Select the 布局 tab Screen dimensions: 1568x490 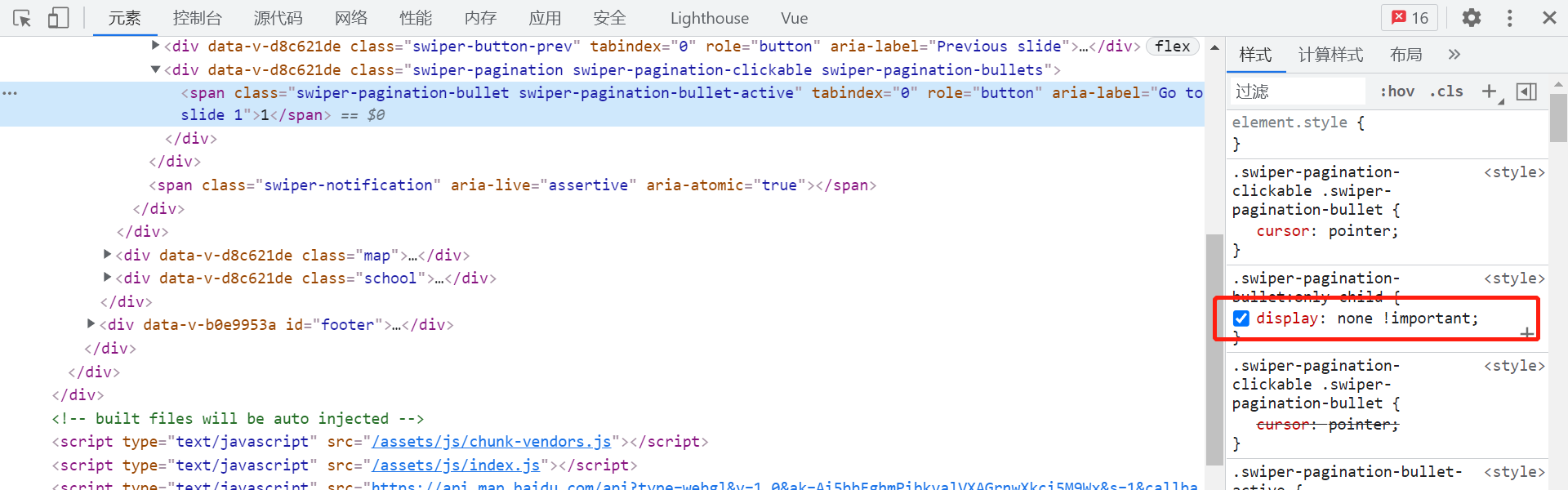pos(1406,55)
